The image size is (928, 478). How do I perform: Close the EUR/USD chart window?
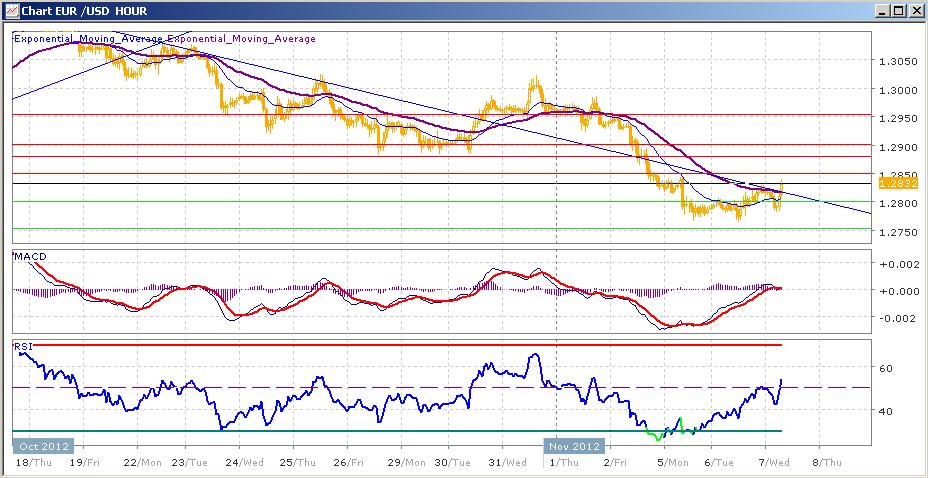point(914,10)
